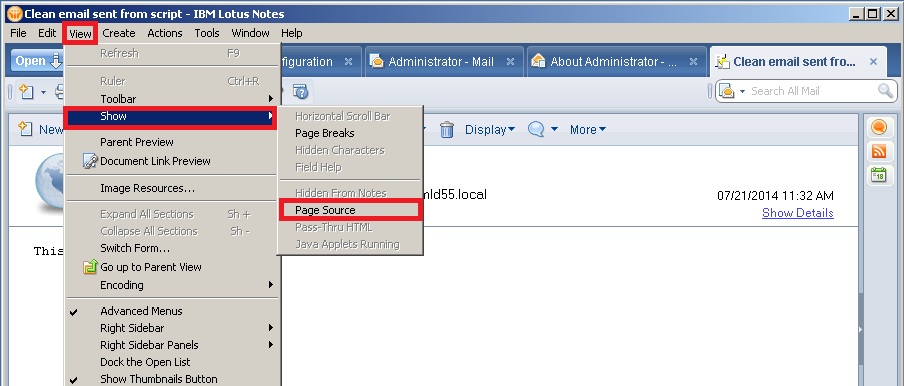Screen dimensions: 904x386
Task: Click the Show Details link
Action: 798,213
